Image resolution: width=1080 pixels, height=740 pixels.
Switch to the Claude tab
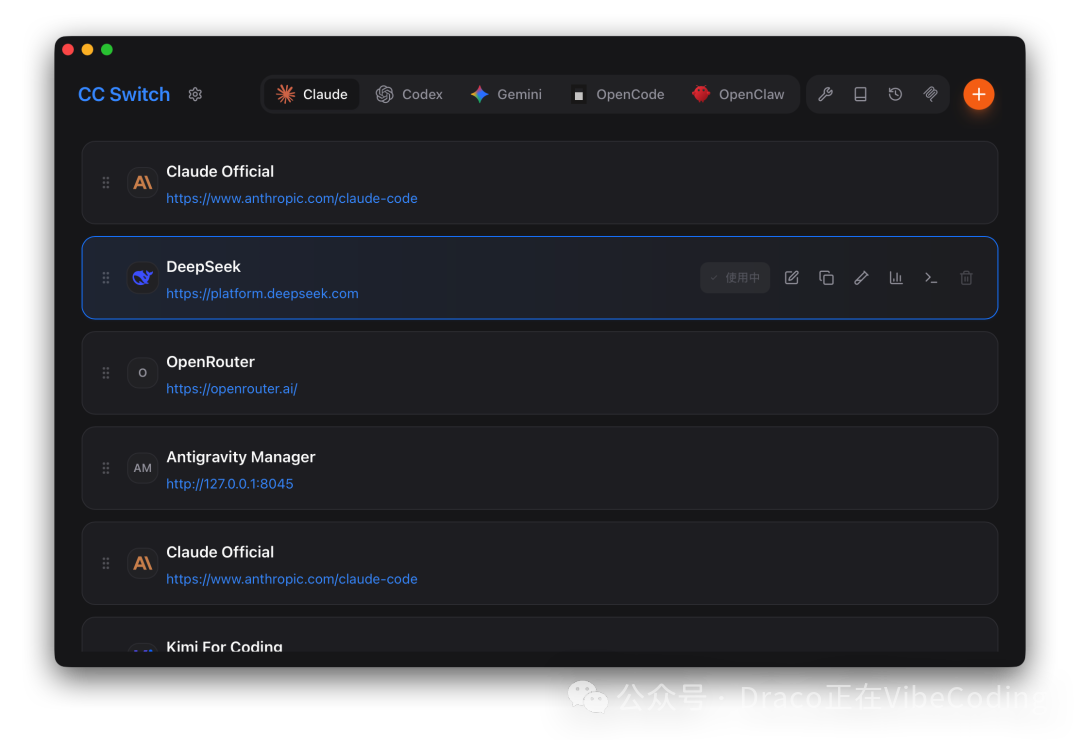311,94
